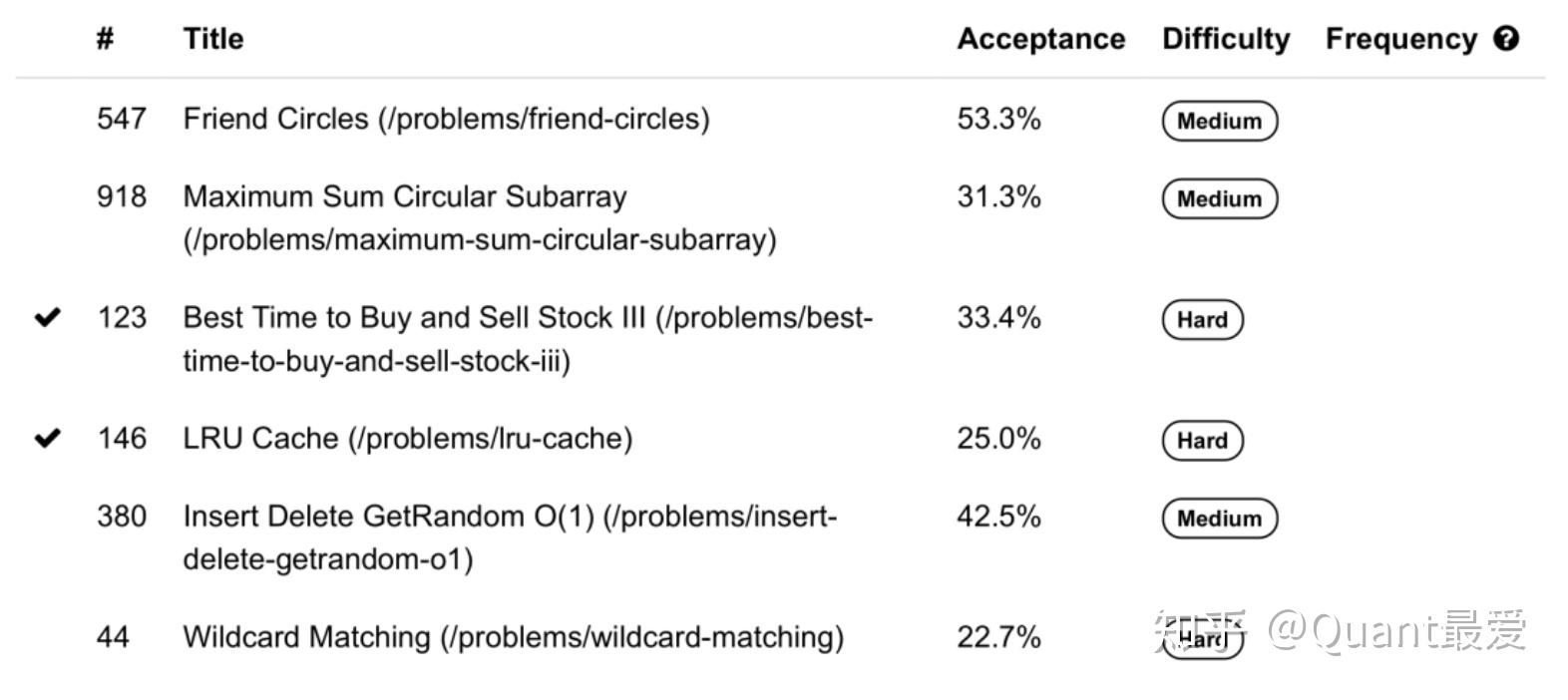Click the Frequency help question mark icon
This screenshot has height=700, width=1568.
1506,39
